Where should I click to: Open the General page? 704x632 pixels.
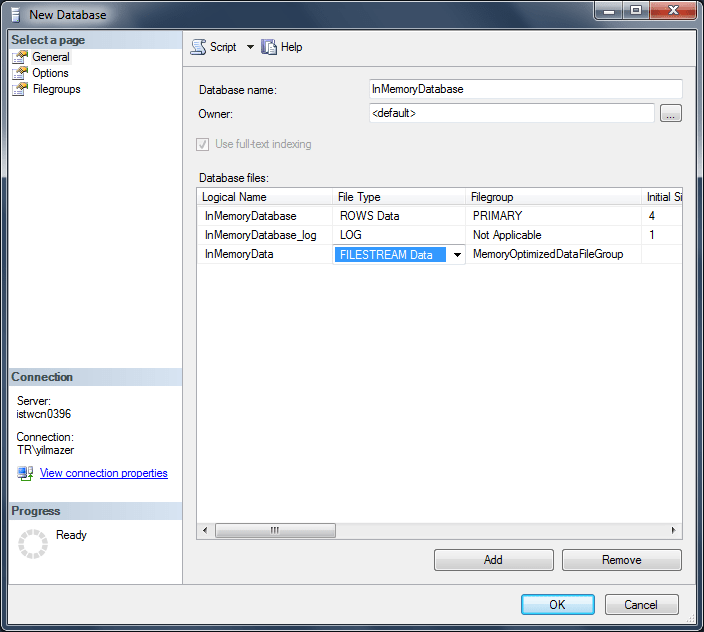pos(51,57)
